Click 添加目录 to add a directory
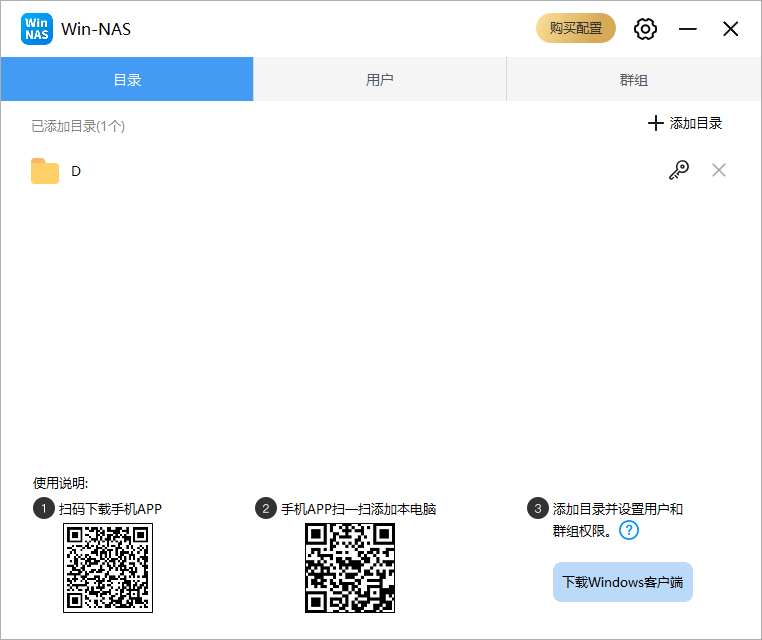 685,123
